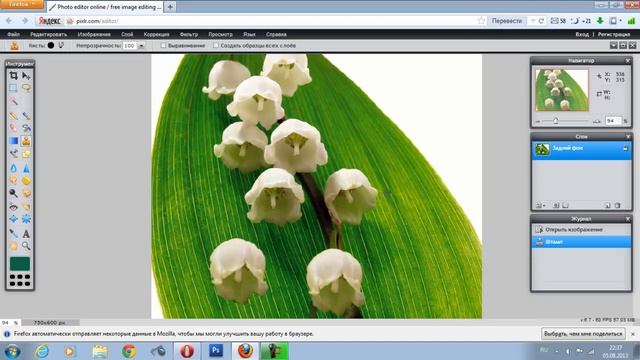
Task: Select the Pencil tool
Action: [13, 116]
